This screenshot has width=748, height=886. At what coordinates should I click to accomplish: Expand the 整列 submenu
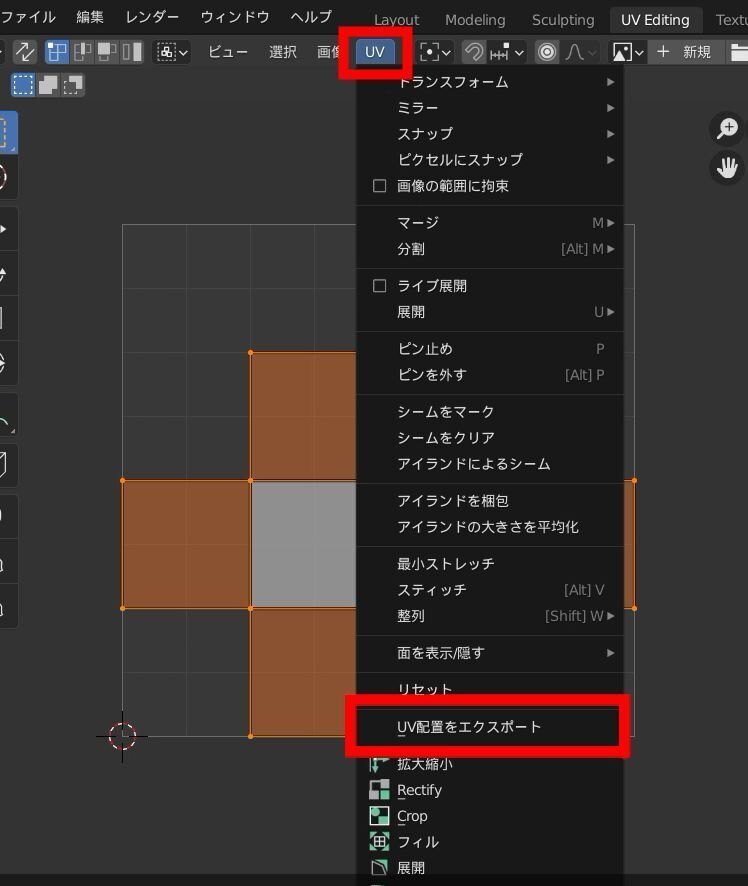[x=490, y=616]
